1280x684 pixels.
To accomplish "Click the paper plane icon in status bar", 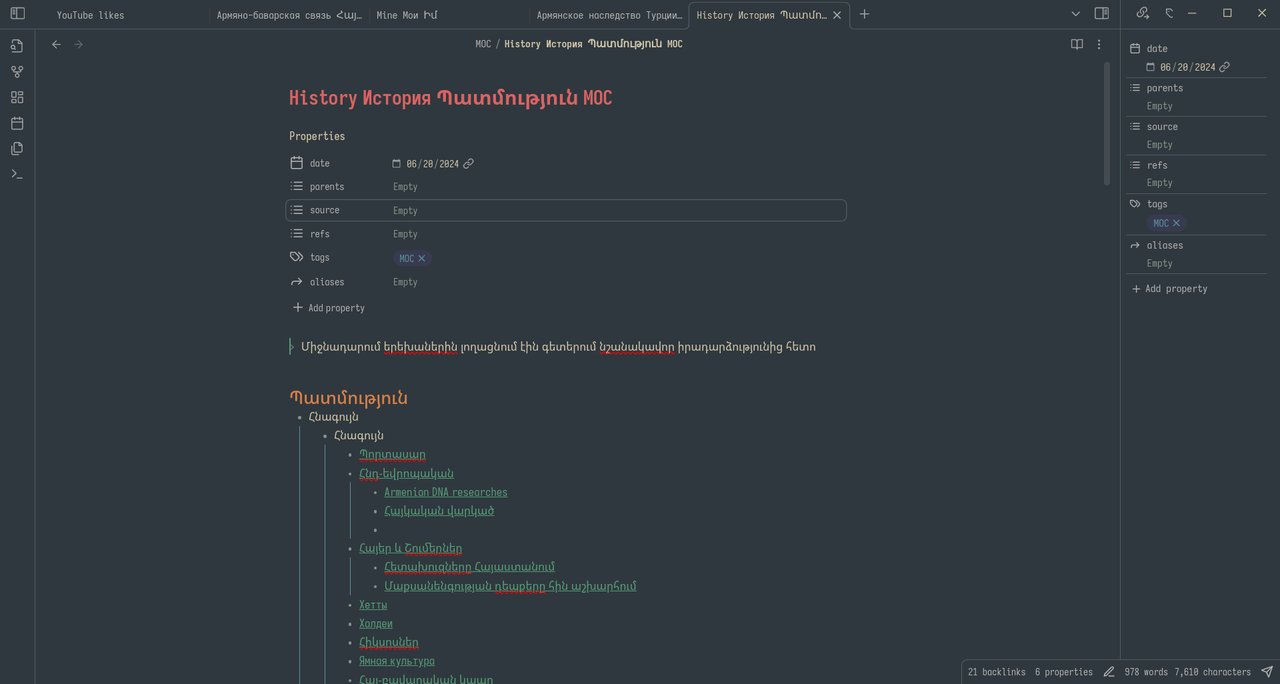I will (x=1267, y=672).
